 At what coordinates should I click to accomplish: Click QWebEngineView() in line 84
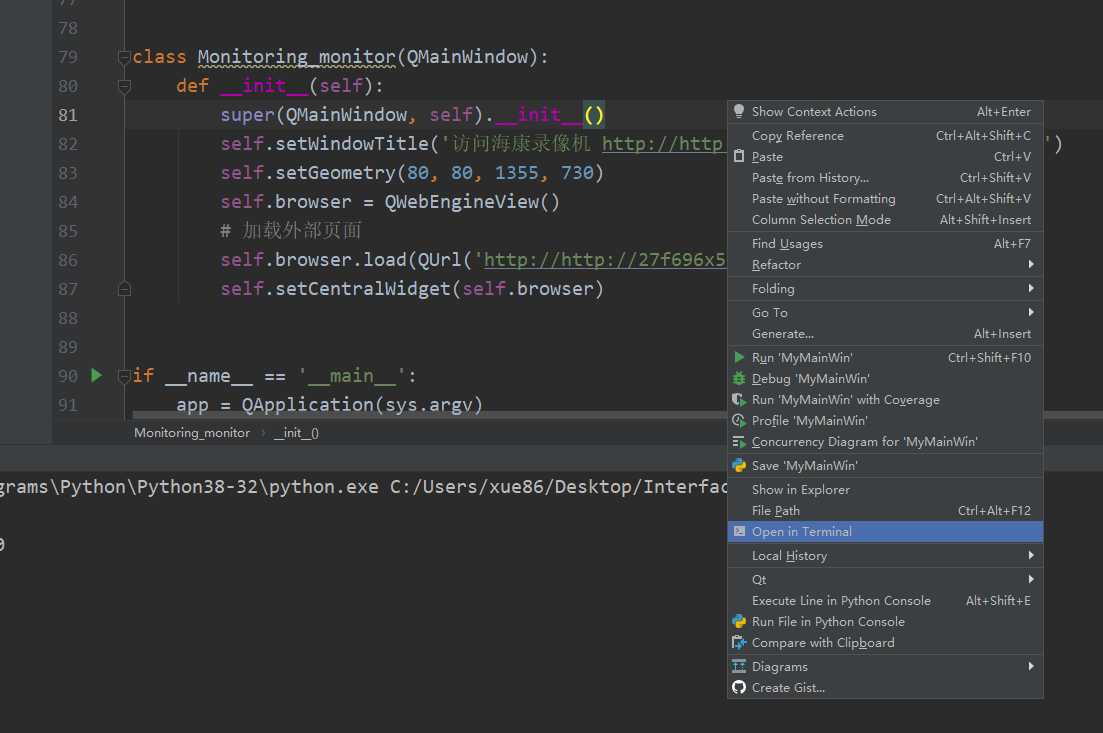click(x=471, y=202)
